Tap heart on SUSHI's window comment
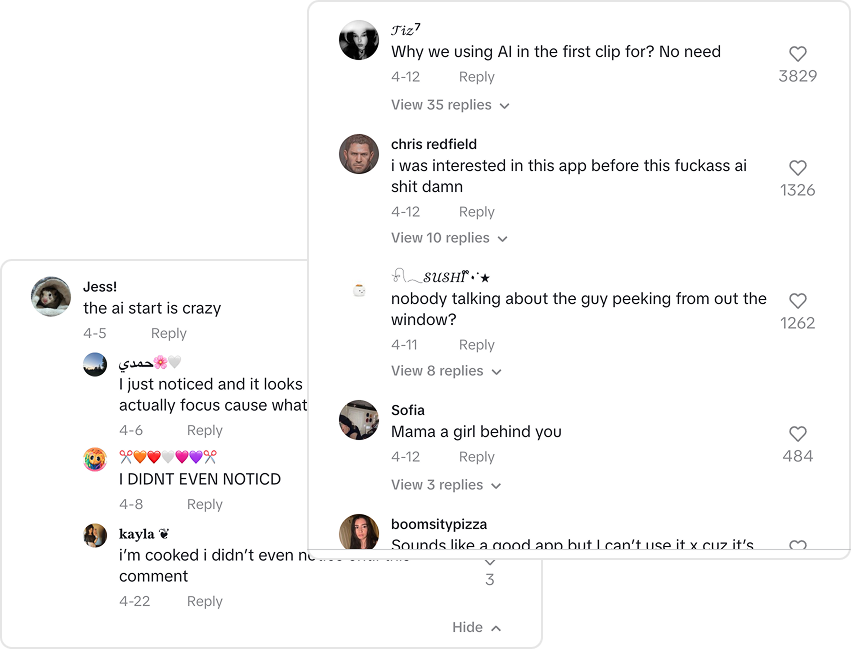This screenshot has width=851, height=649. point(797,301)
